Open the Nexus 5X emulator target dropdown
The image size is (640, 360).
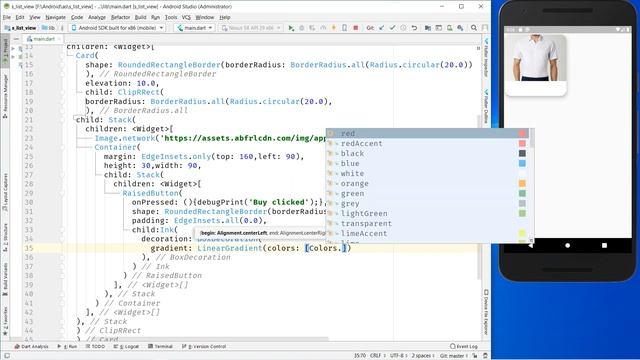pyautogui.click(x=251, y=28)
